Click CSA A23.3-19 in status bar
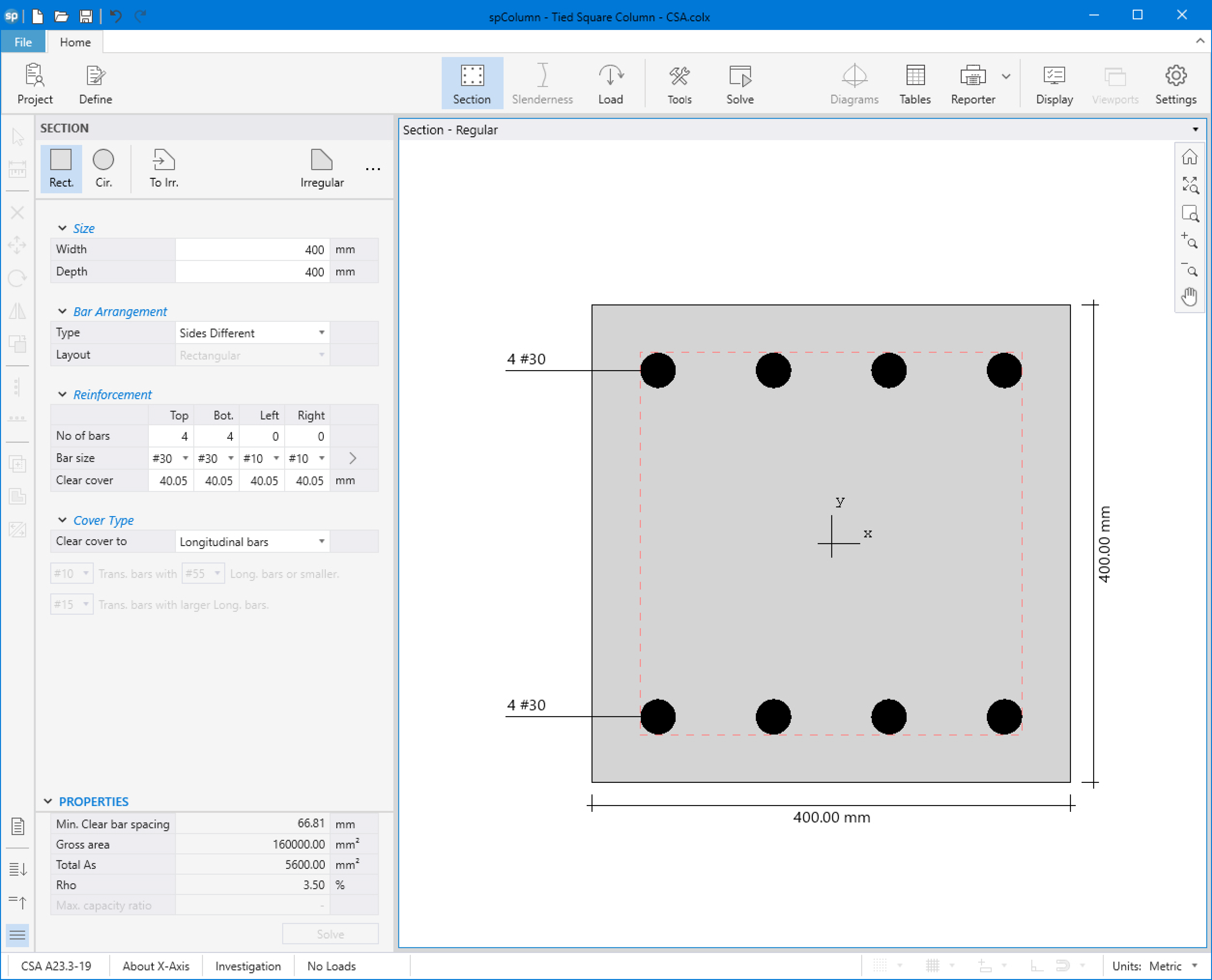 click(56, 966)
